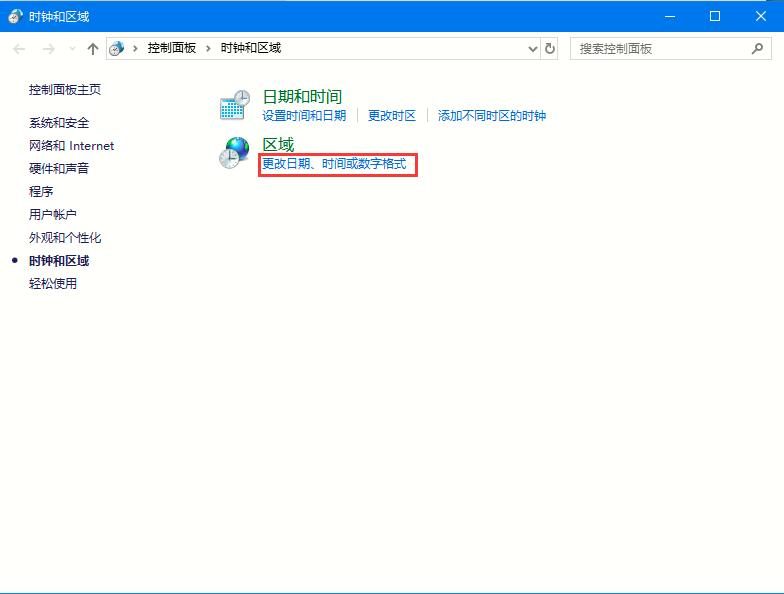Click the Control Panel icon in address bar
The image size is (784, 594).
[117, 48]
